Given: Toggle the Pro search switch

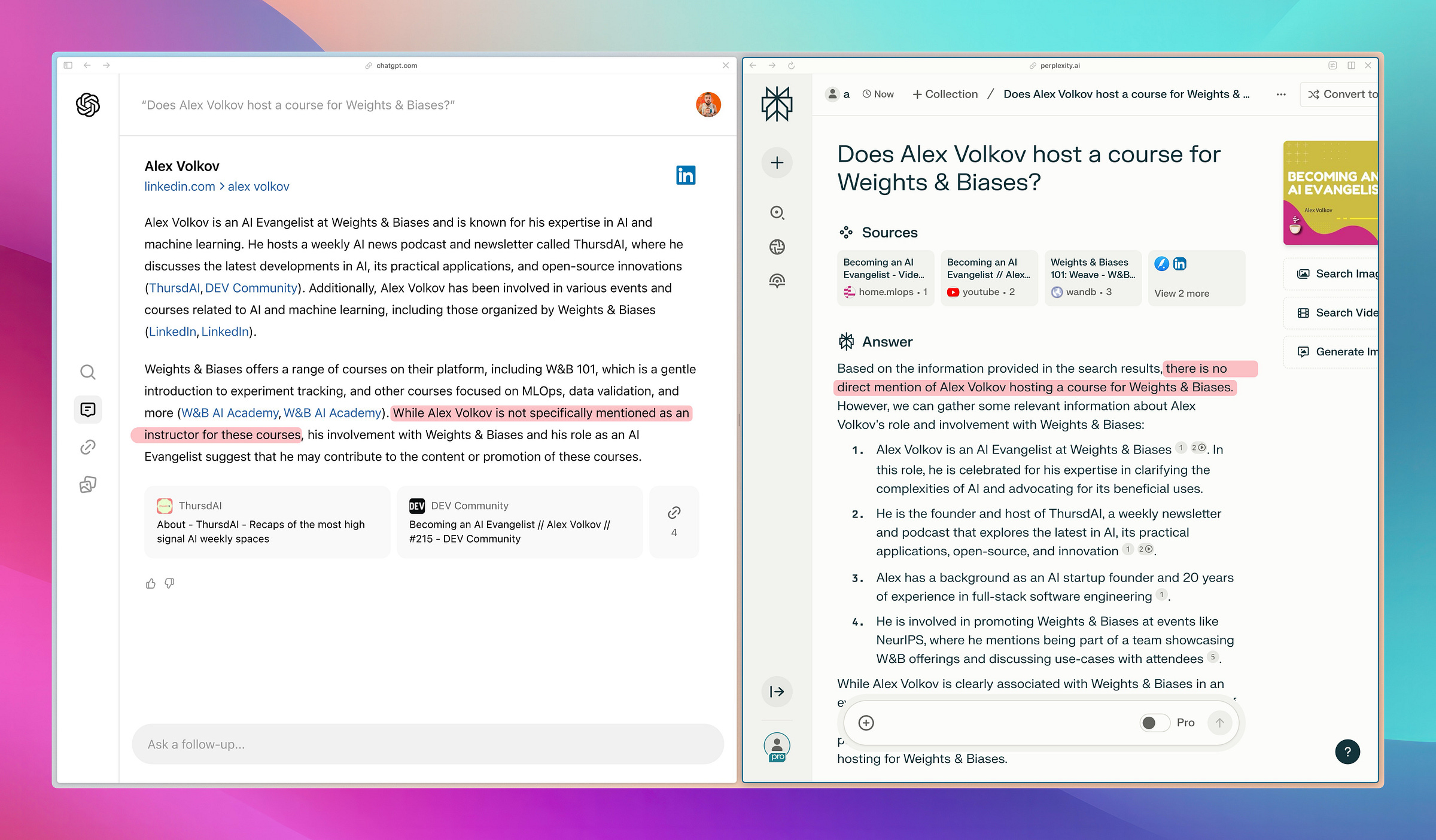Looking at the screenshot, I should (x=1154, y=723).
